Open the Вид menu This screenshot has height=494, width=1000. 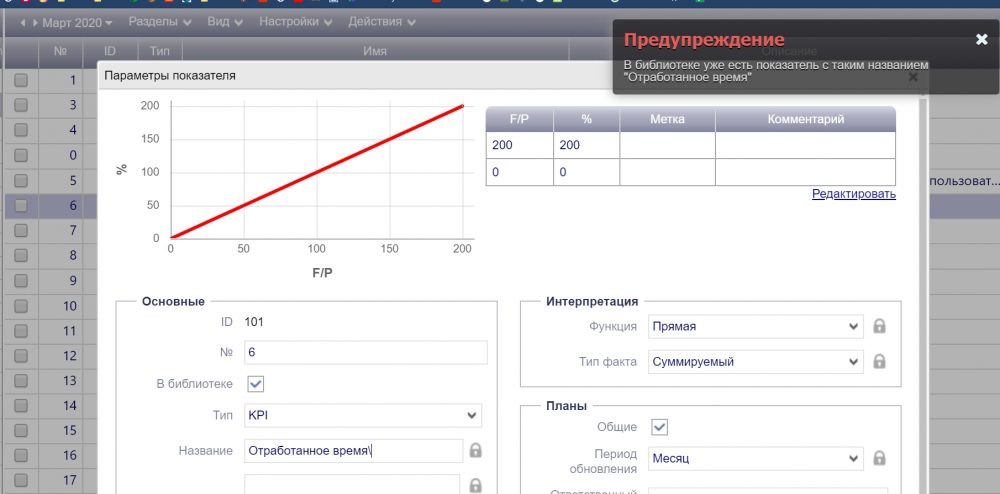(x=224, y=22)
